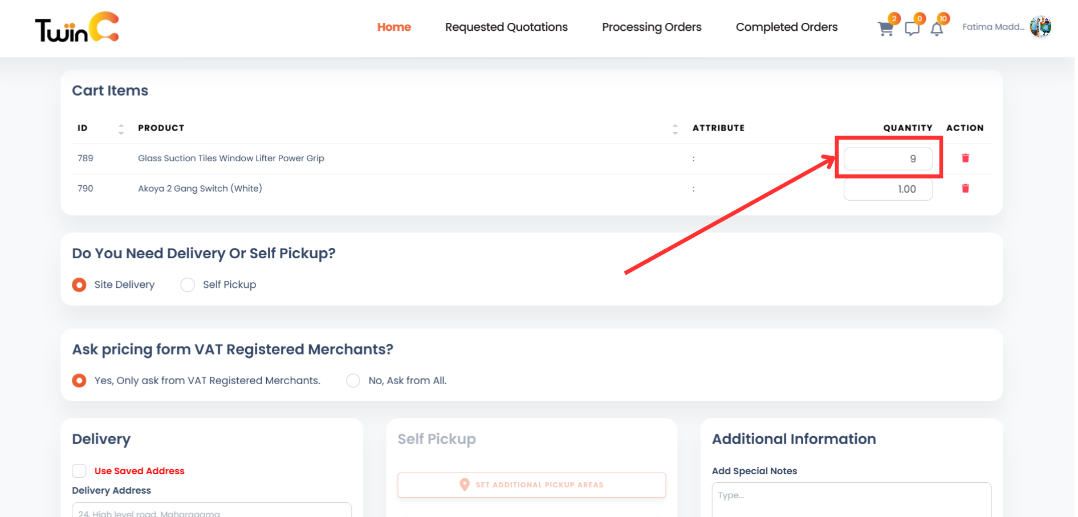
Task: Open the chat messages icon
Action: (912, 29)
